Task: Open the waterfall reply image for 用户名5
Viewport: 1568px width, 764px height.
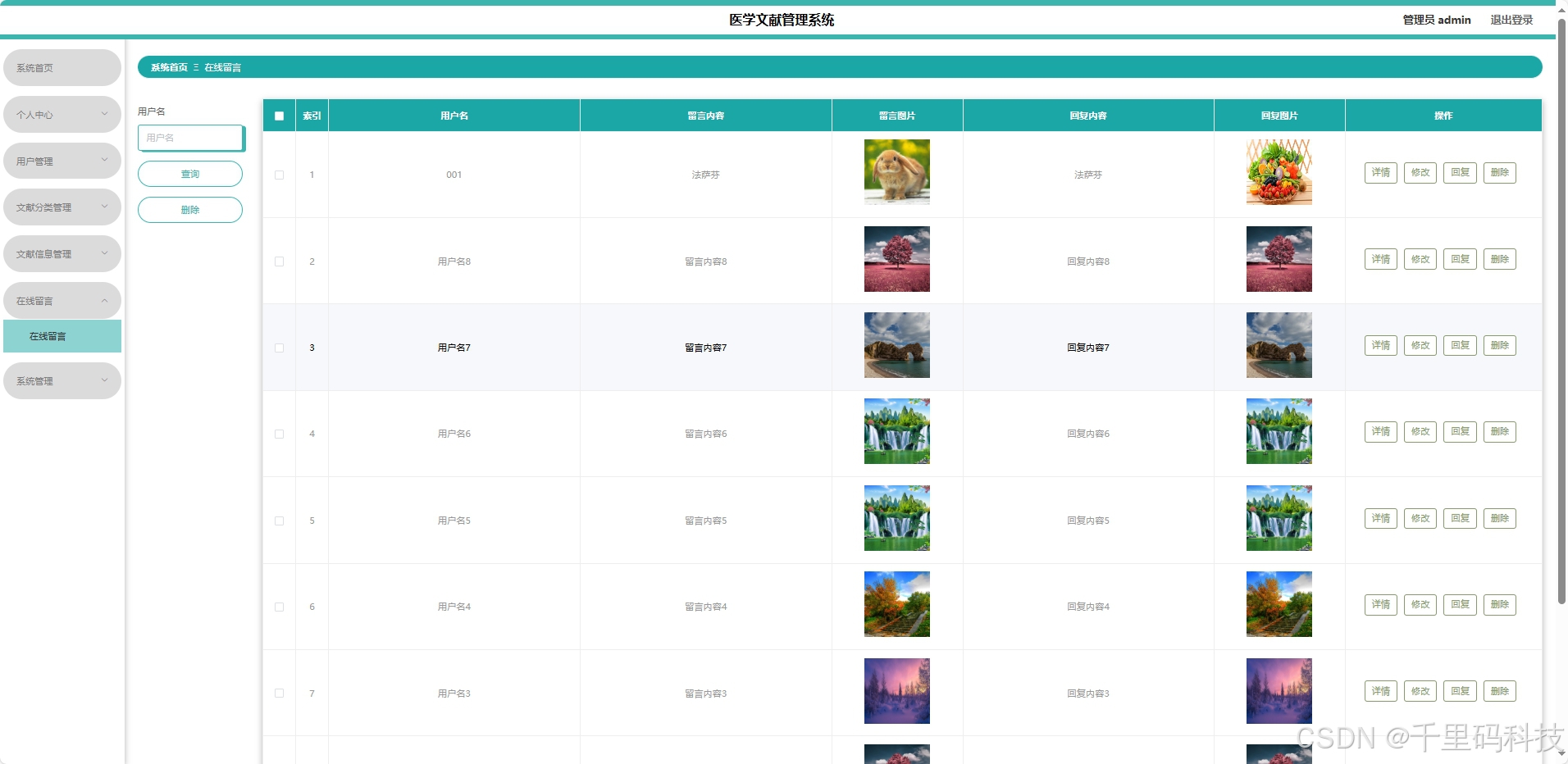Action: click(1279, 518)
